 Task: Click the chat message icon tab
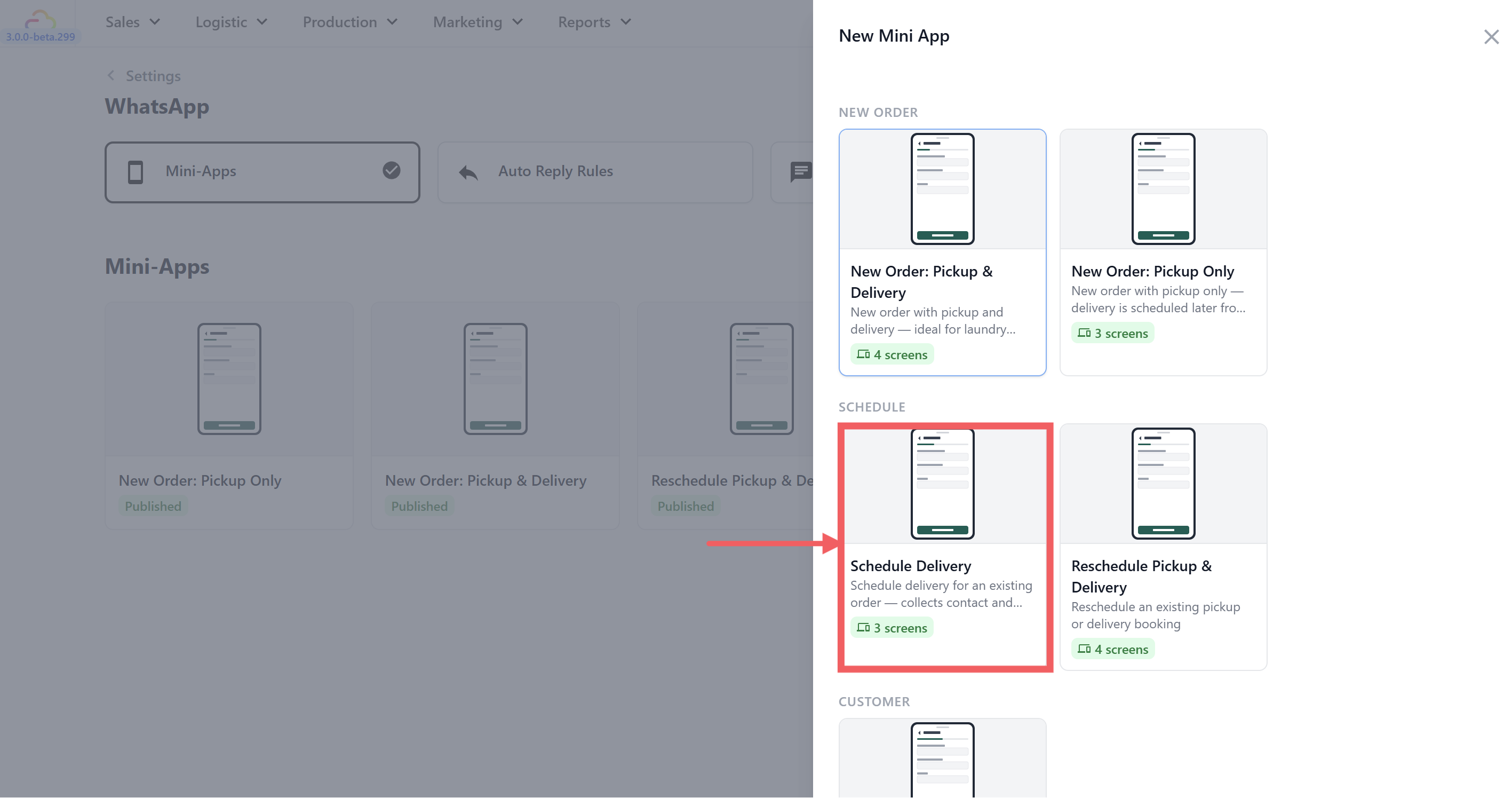click(x=801, y=172)
